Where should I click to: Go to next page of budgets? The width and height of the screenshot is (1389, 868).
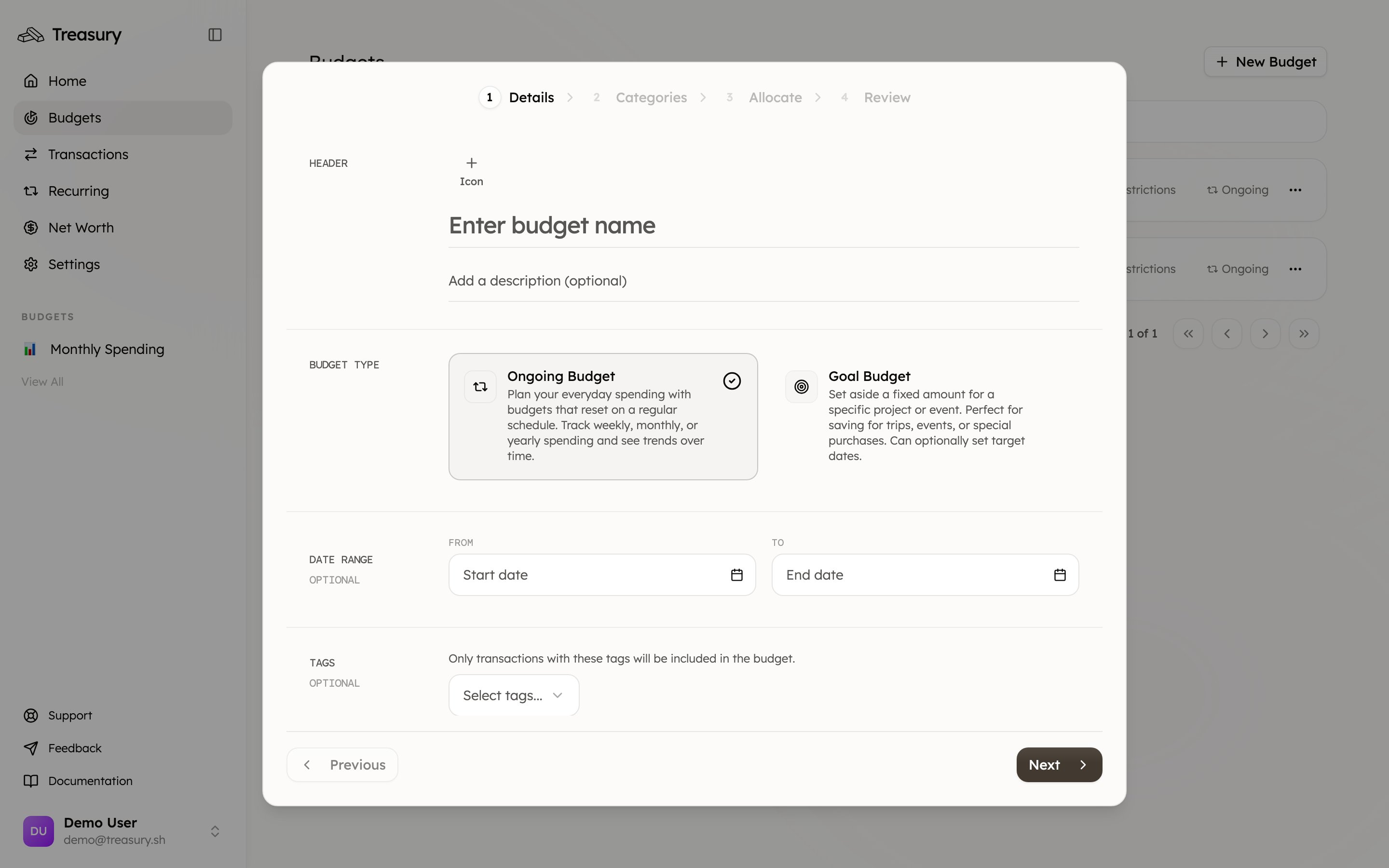(x=1265, y=334)
